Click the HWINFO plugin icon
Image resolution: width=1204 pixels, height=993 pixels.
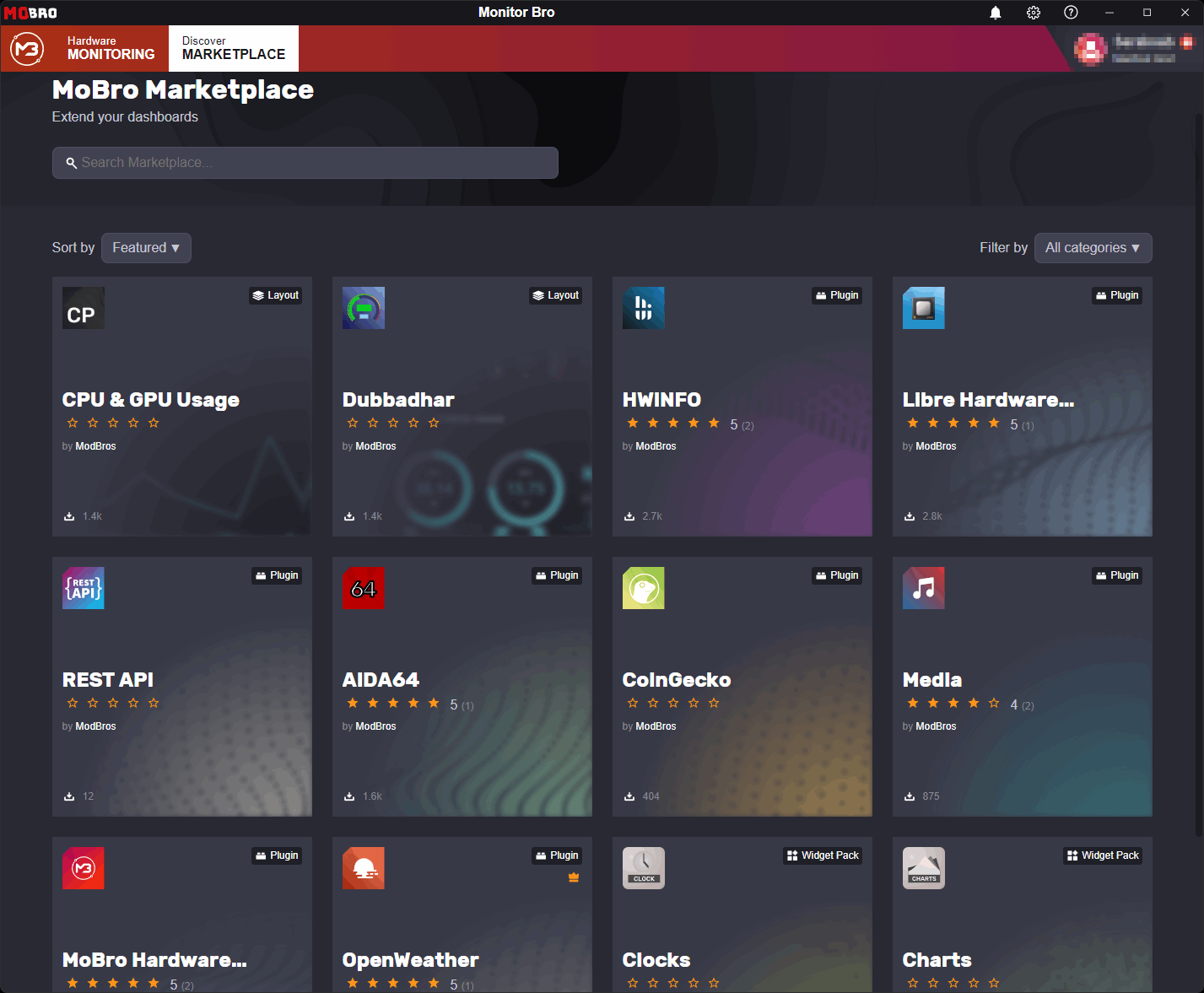[x=644, y=308]
